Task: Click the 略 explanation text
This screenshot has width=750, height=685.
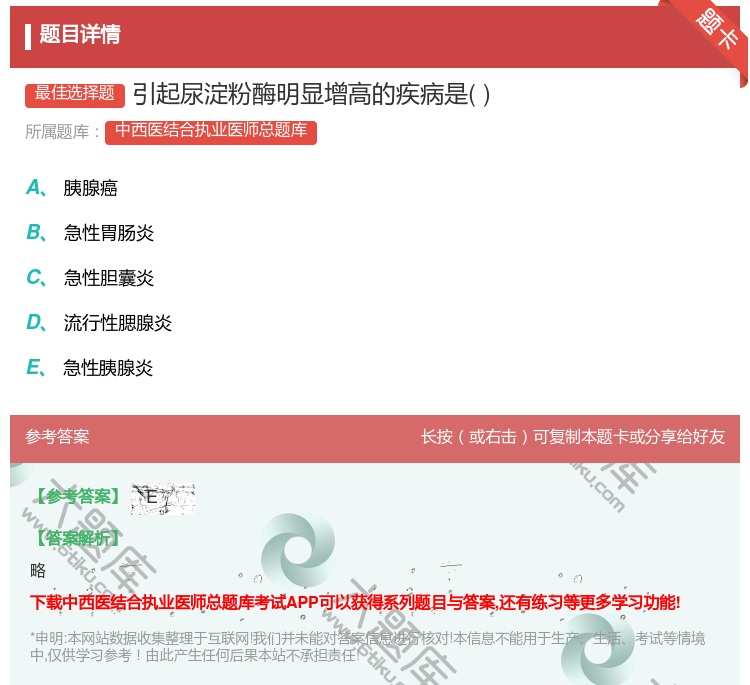Action: click(x=38, y=571)
